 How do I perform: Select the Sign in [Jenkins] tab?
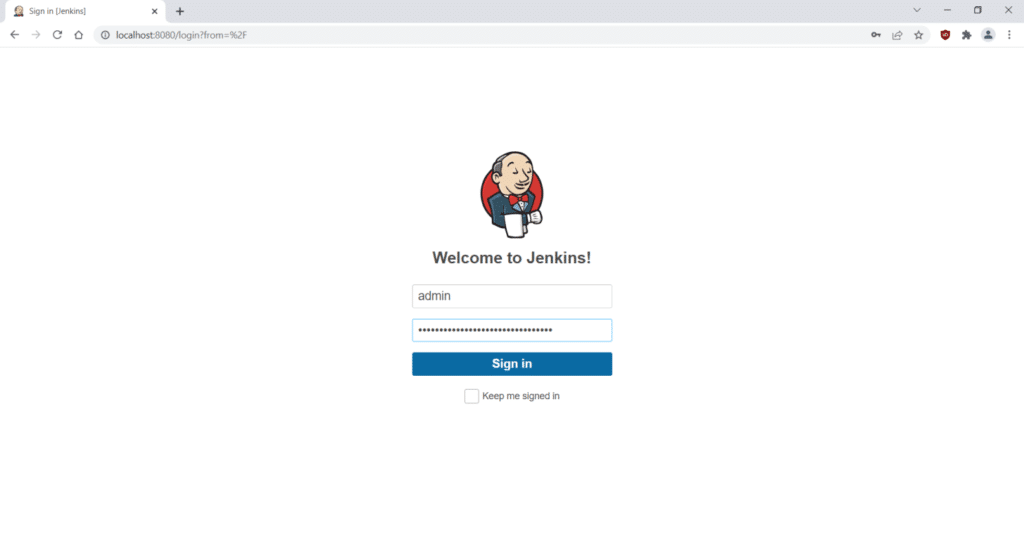click(x=83, y=11)
